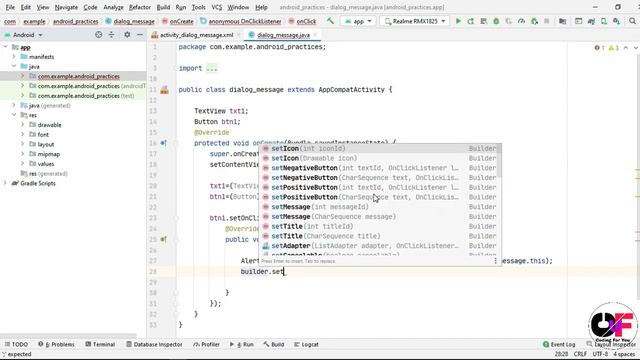
Task: Go to the previous highlighted error arrow
Action: 626,48
